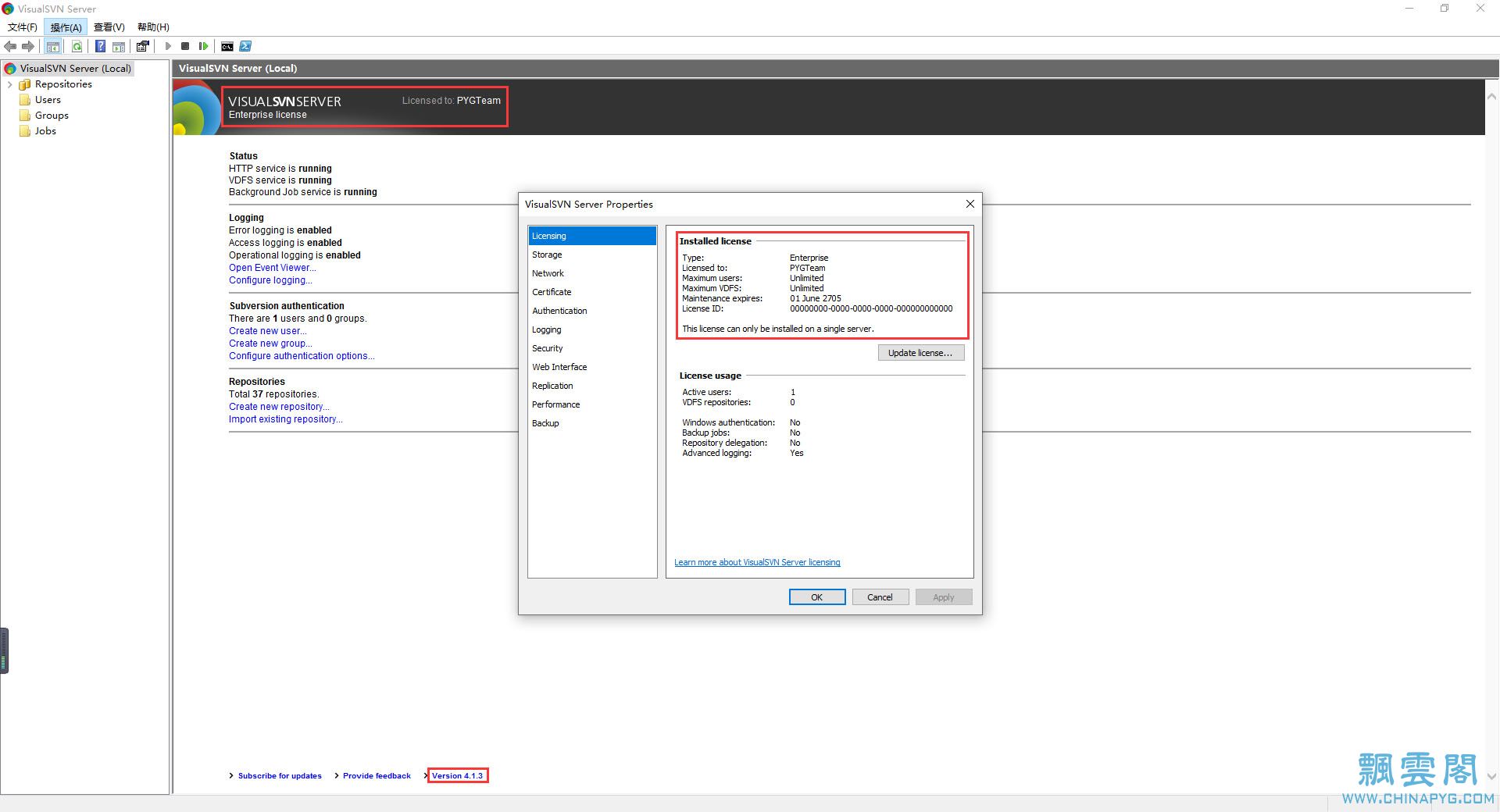Select the Licensing properties page
The image size is (1500, 812).
[x=592, y=236]
